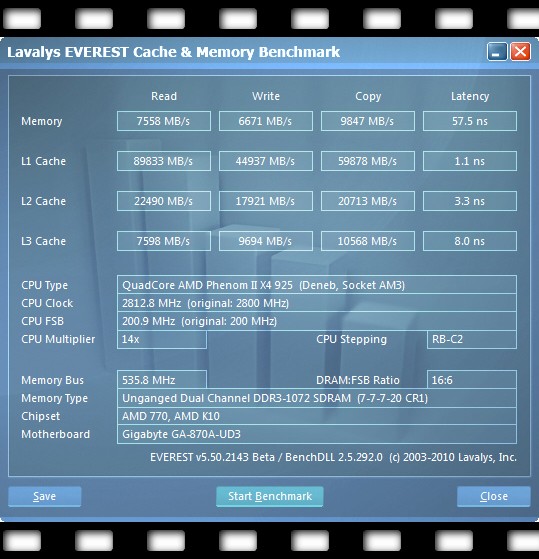Select L2 Cache Latency 3.3 ns

tap(469, 201)
